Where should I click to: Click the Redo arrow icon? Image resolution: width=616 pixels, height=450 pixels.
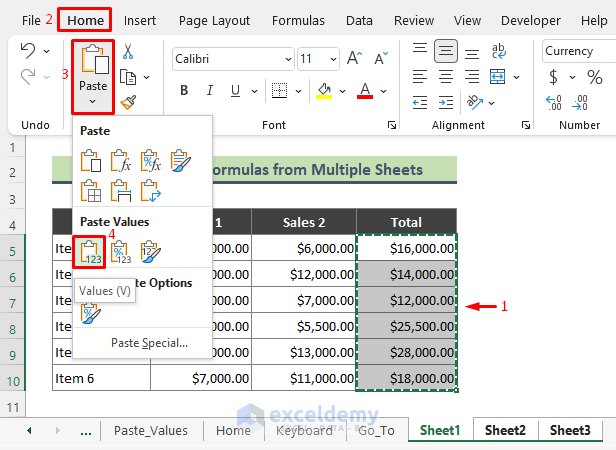pyautogui.click(x=28, y=76)
